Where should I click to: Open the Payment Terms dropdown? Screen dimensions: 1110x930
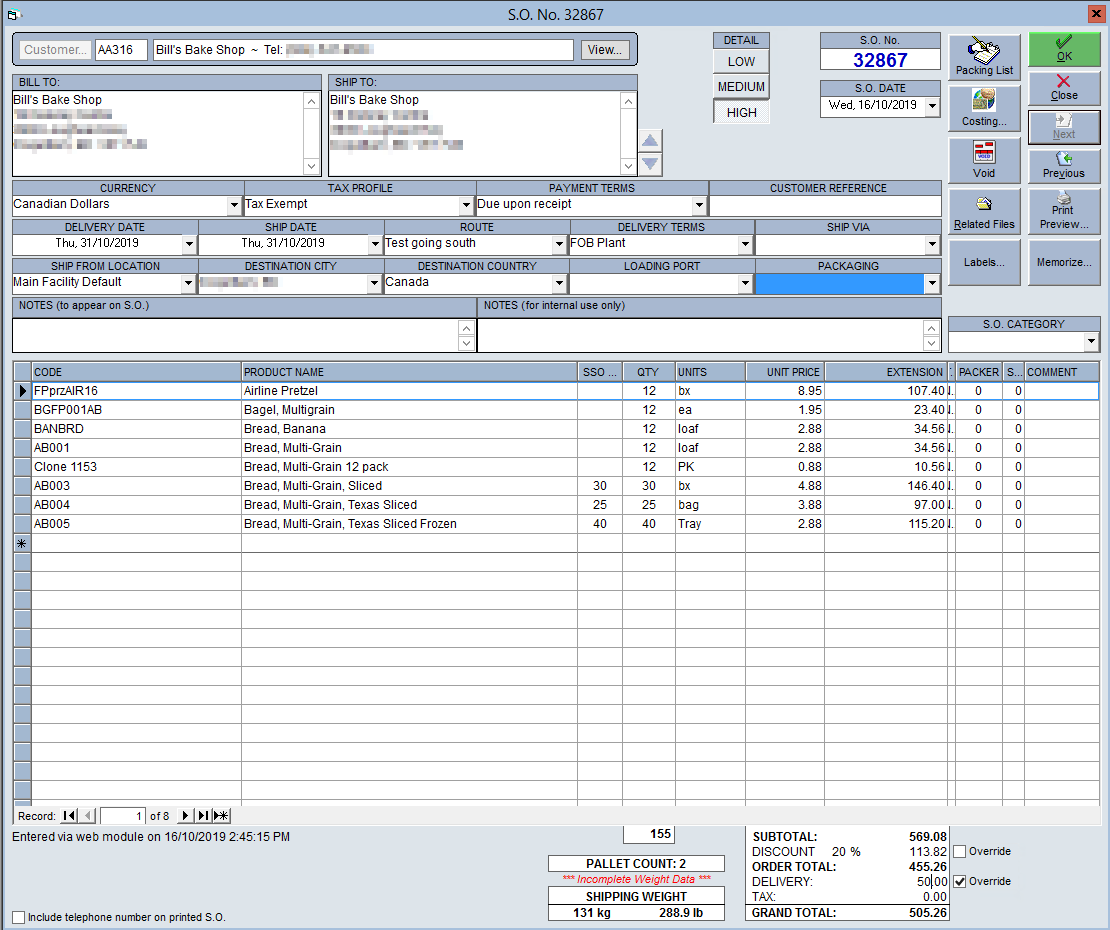699,205
